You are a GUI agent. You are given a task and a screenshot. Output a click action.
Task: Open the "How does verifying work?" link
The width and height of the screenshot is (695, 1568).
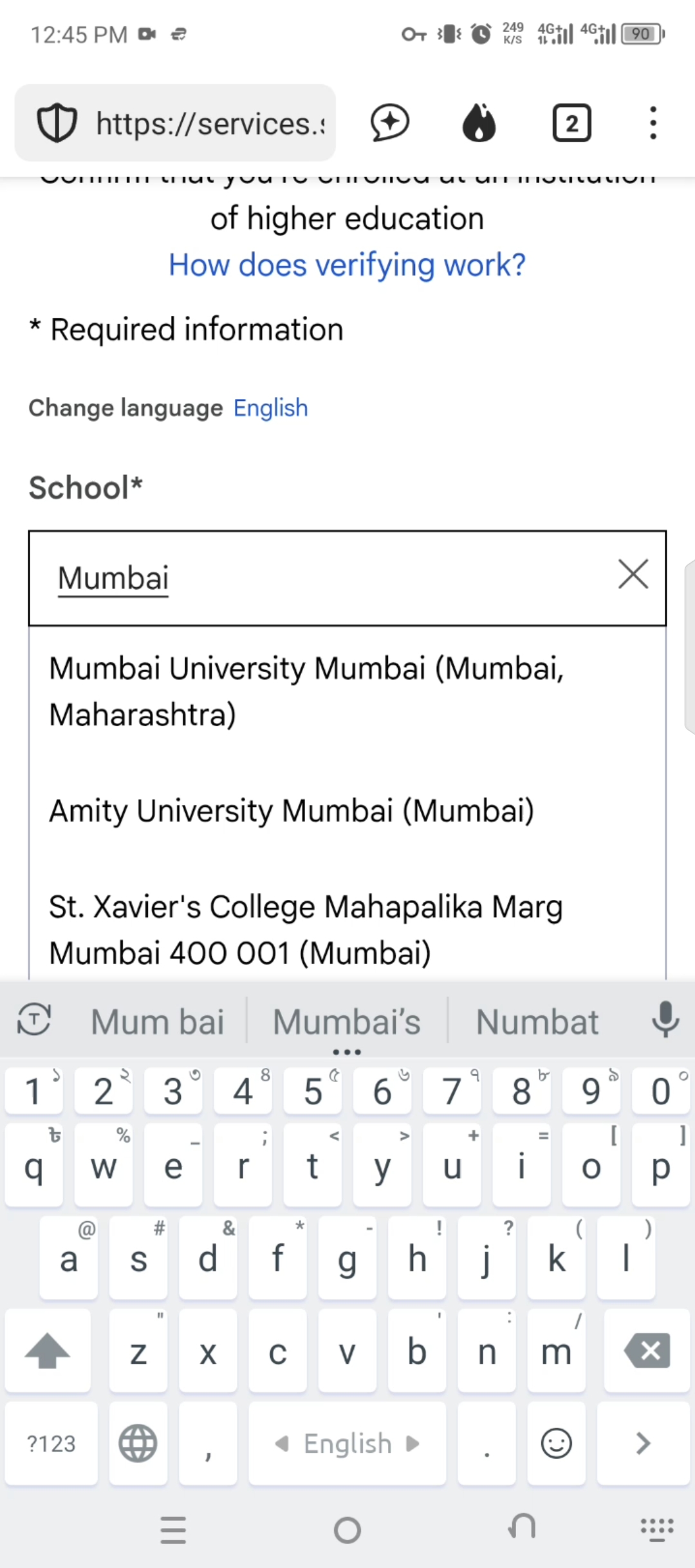pos(347,265)
